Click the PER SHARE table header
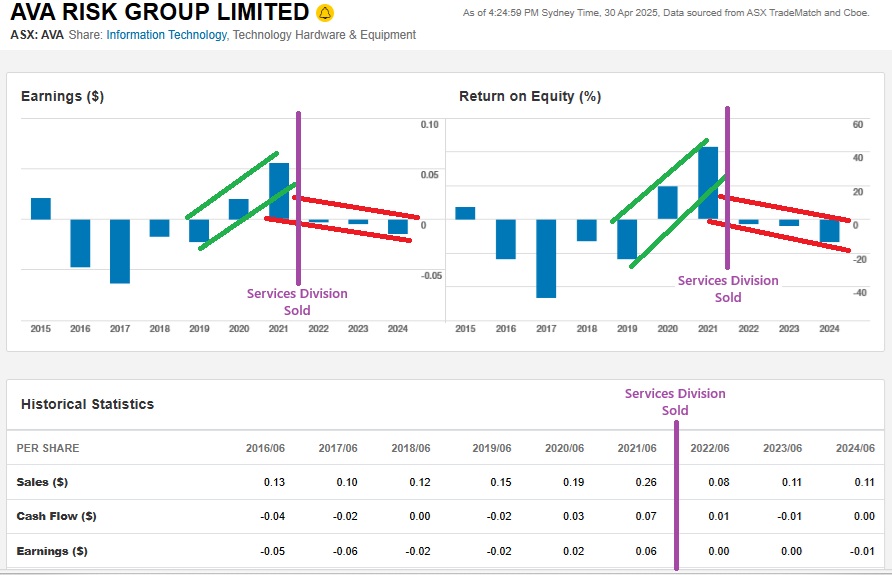Viewport: 892px width, 575px height. tap(48, 448)
